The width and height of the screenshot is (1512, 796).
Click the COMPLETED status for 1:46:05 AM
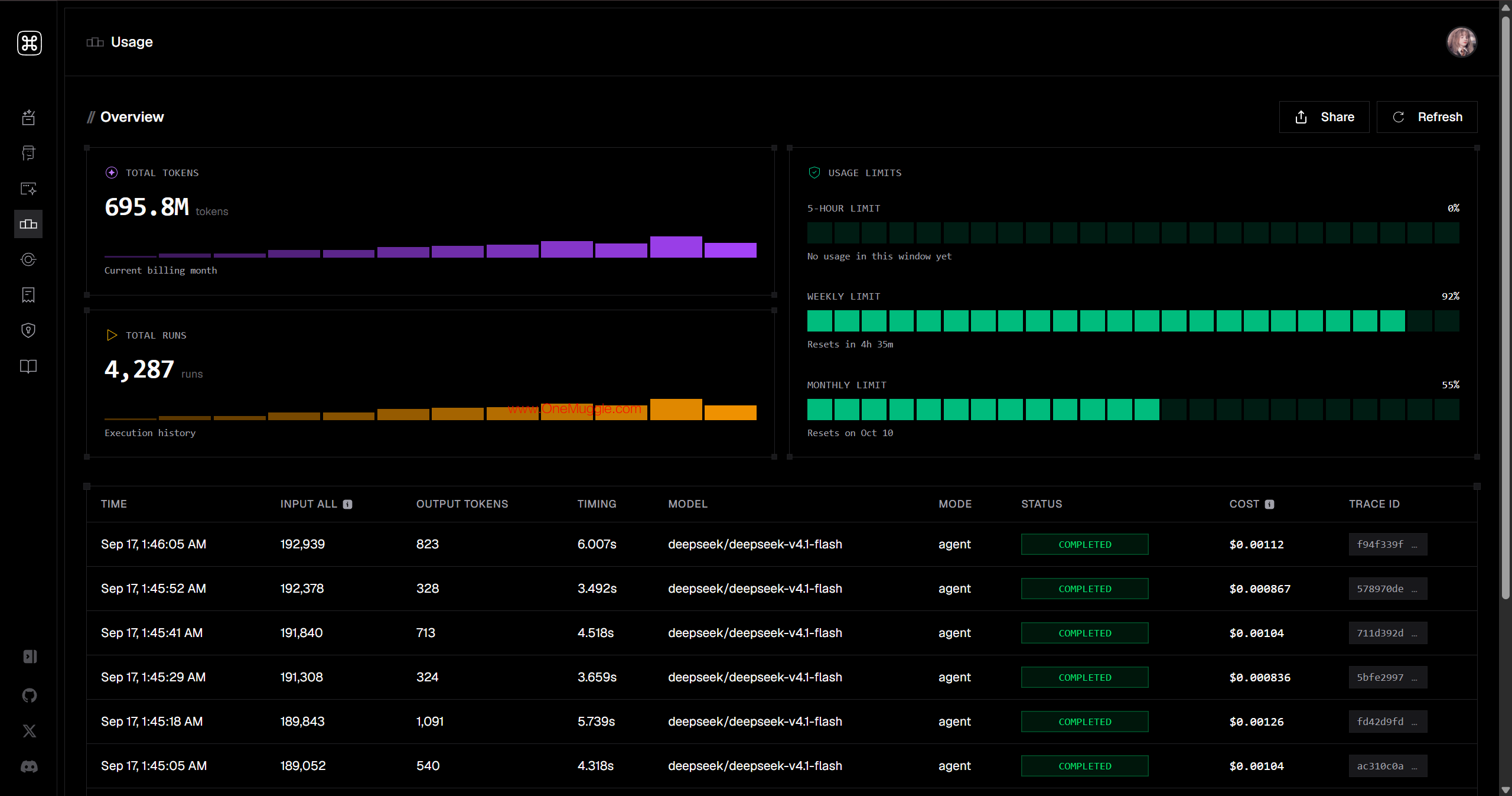(1085, 544)
